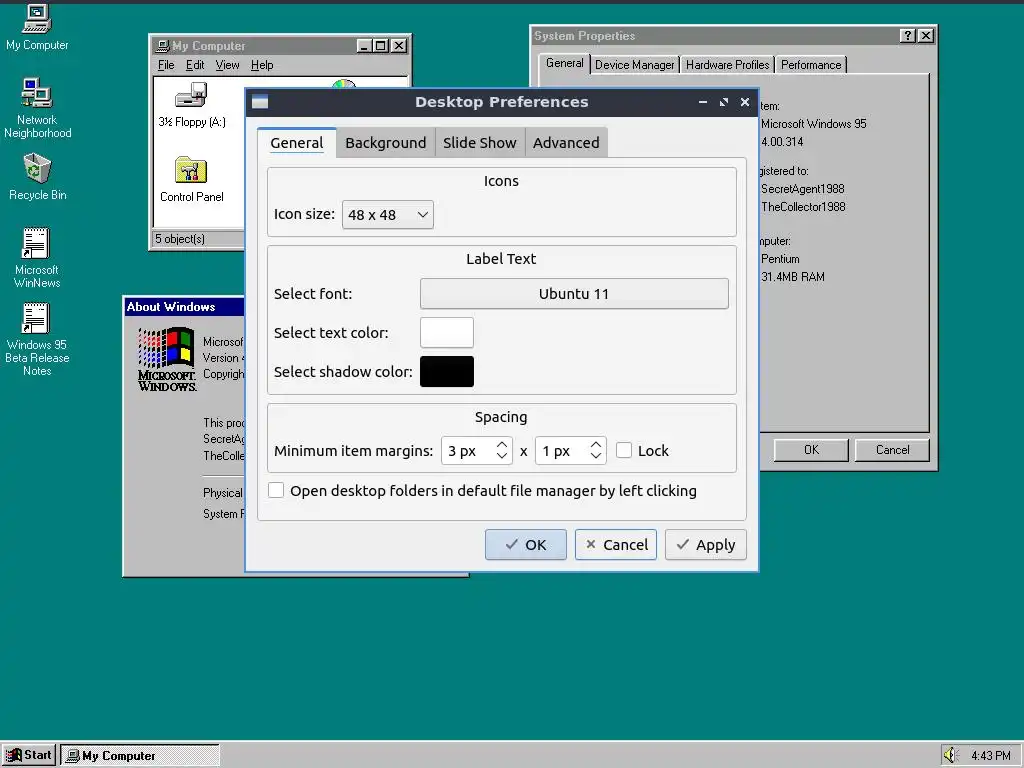The height and width of the screenshot is (768, 1024).
Task: Switch to the Slide Show tab
Action: pyautogui.click(x=479, y=143)
